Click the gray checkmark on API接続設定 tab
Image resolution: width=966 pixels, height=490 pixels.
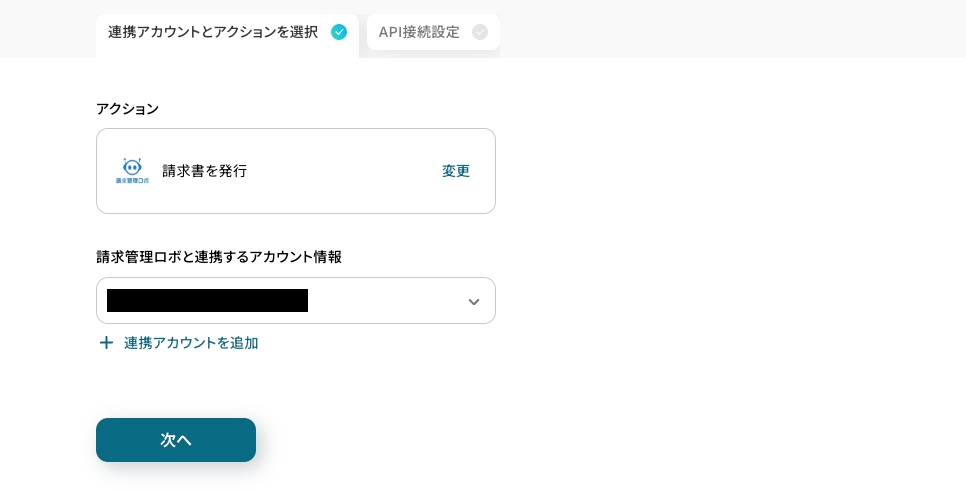480,32
